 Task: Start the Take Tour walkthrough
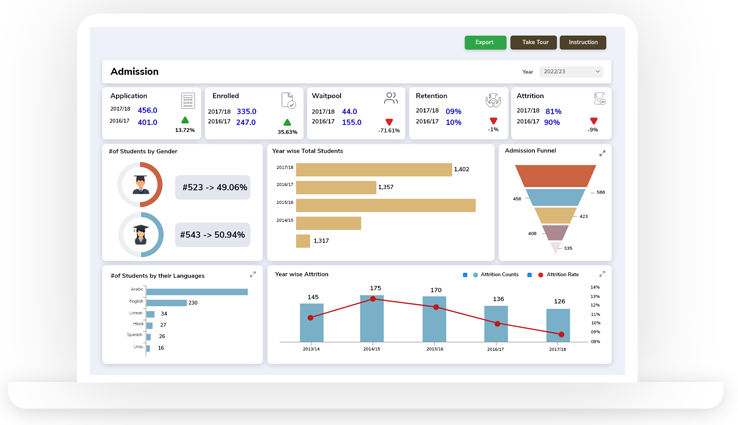tap(533, 42)
